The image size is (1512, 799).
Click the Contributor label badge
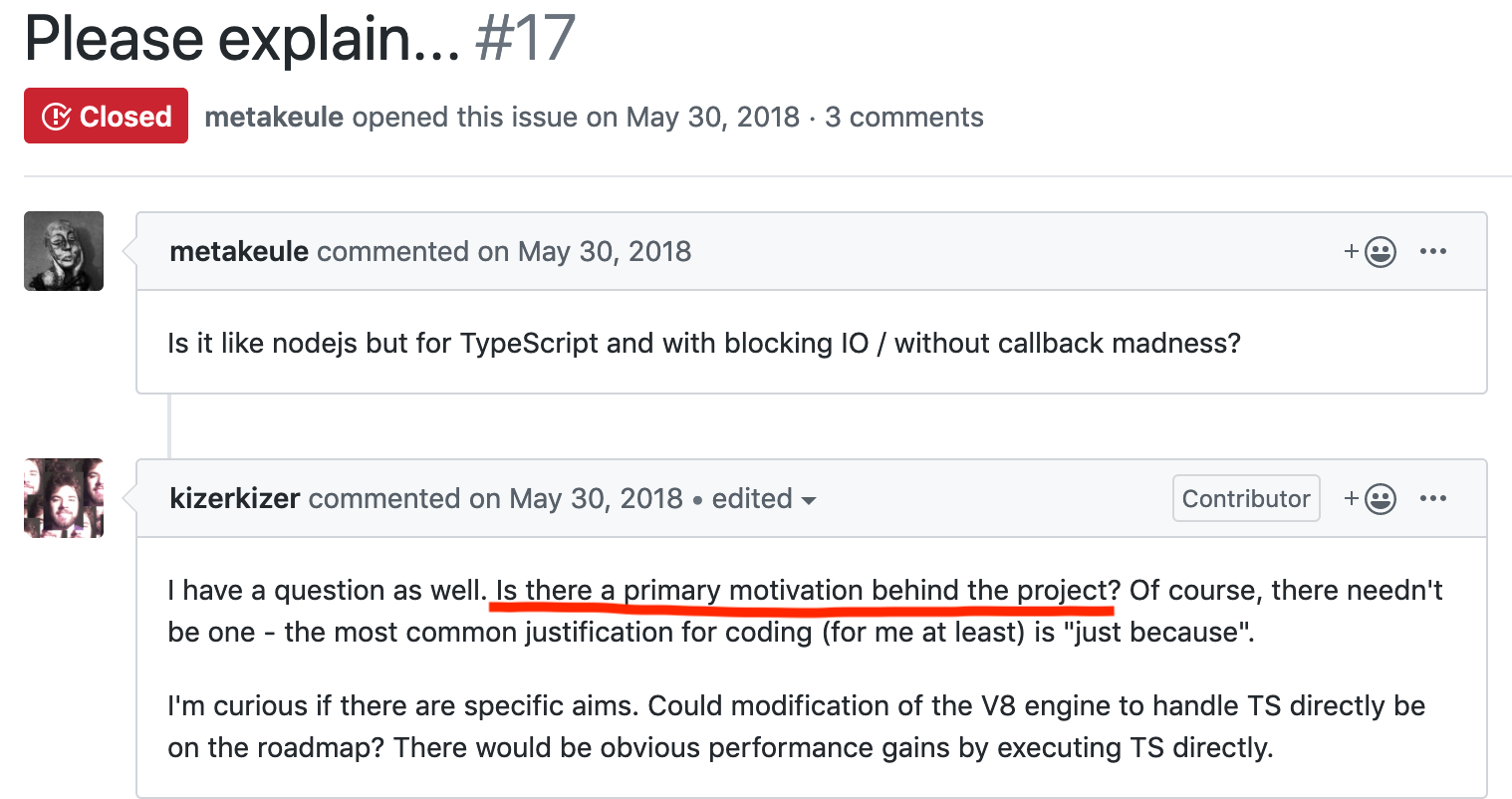[1246, 498]
